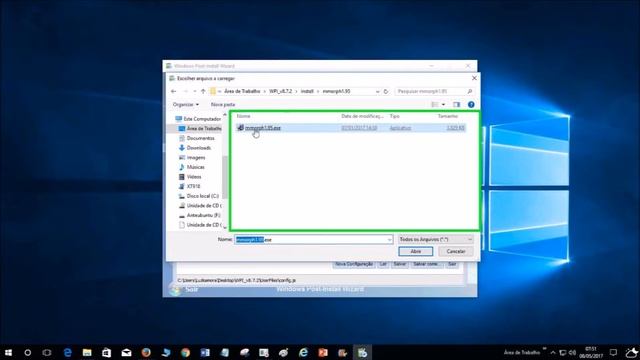Open the filename field dropdown arrow
640x360 pixels.
389,240
